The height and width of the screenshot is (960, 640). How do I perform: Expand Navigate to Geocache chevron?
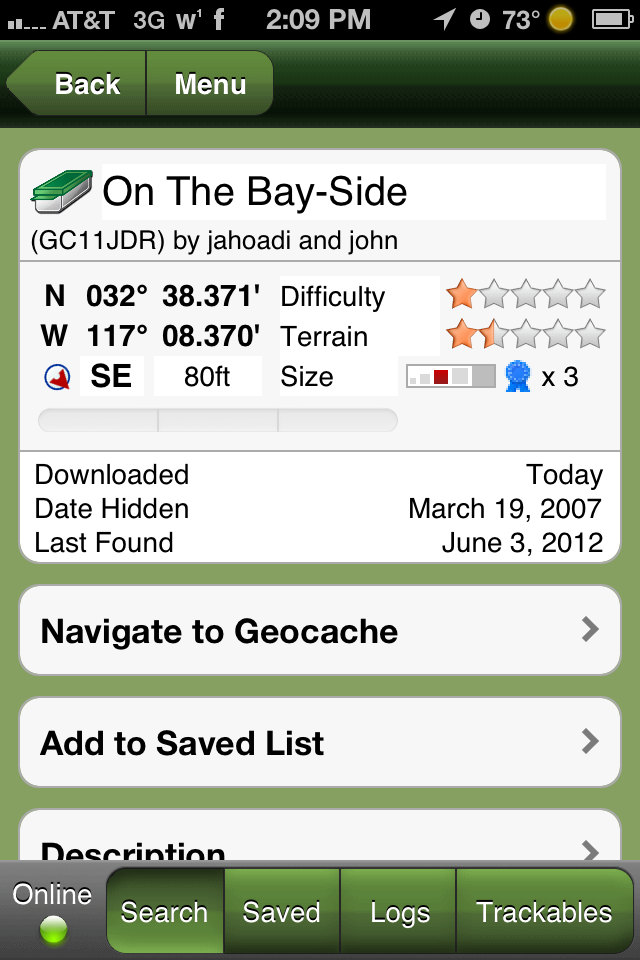590,629
